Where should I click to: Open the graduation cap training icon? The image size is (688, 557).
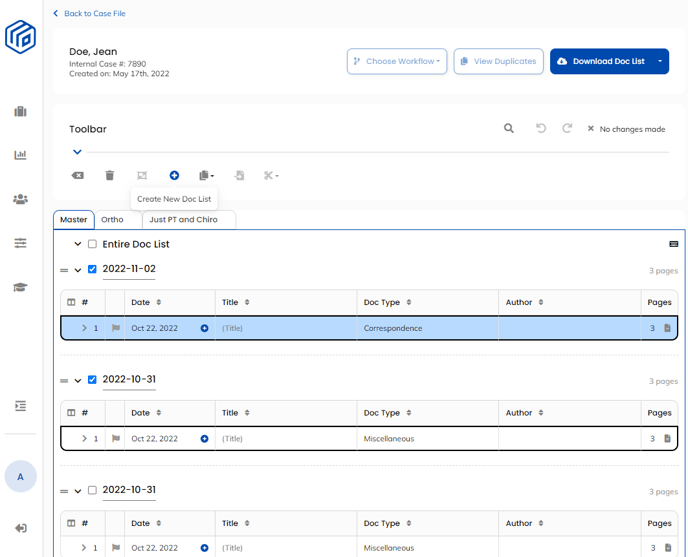(x=20, y=287)
